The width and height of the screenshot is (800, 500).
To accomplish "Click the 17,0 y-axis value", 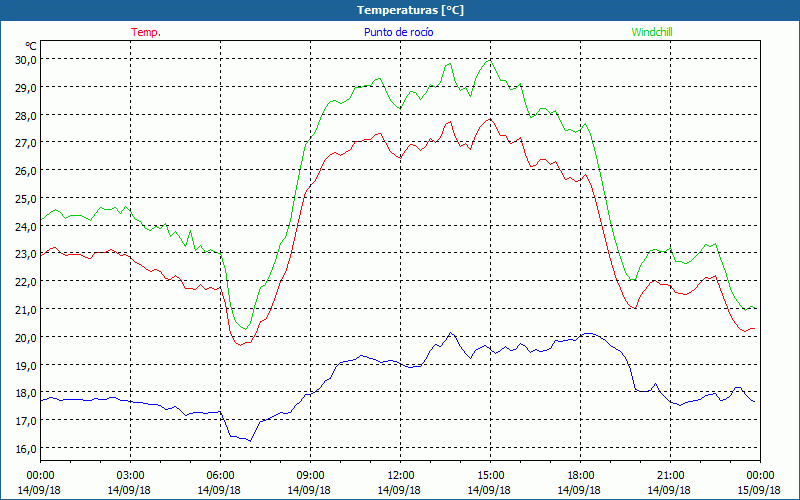I will coord(26,421).
